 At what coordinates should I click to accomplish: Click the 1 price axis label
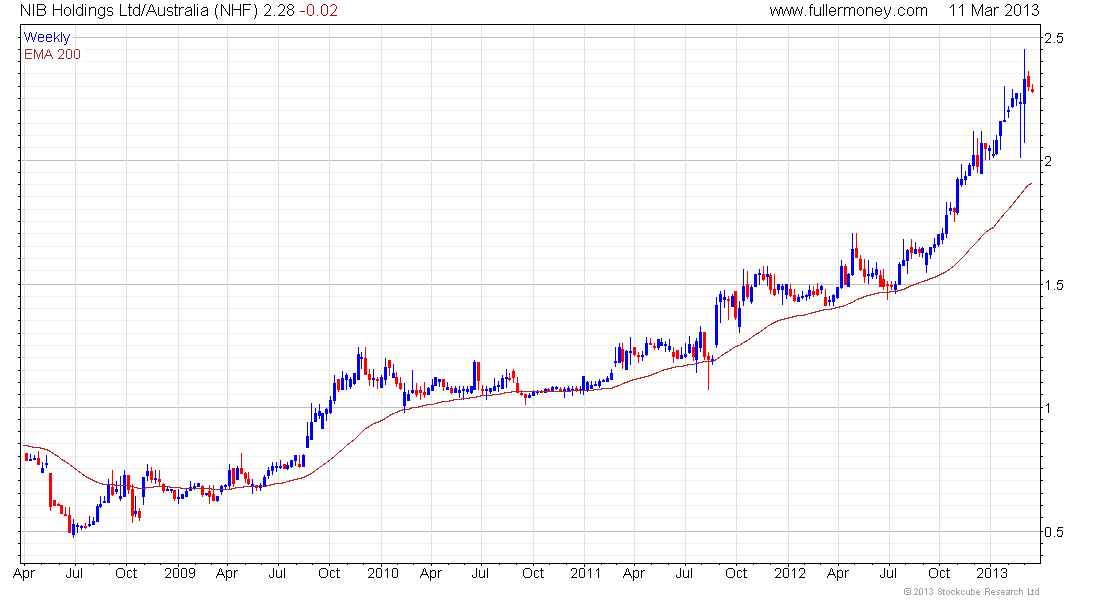pyautogui.click(x=1048, y=408)
